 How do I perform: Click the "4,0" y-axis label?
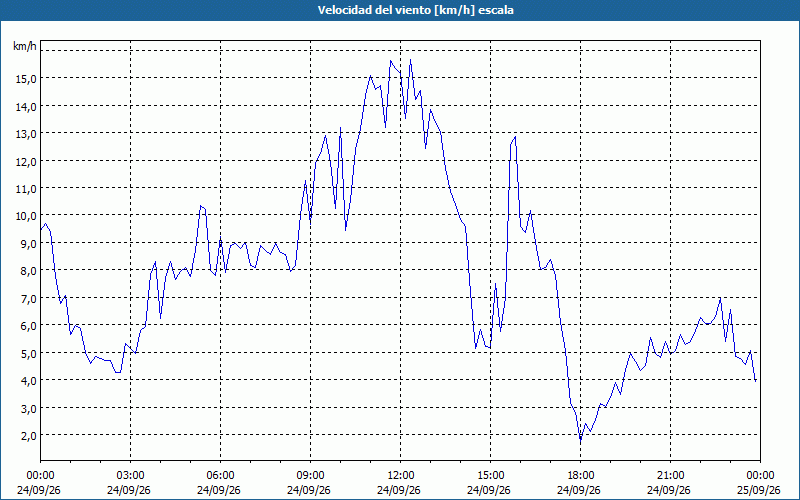[28, 381]
